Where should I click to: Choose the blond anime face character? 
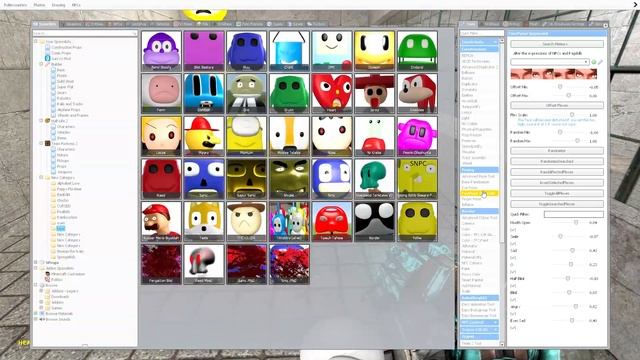(161, 136)
